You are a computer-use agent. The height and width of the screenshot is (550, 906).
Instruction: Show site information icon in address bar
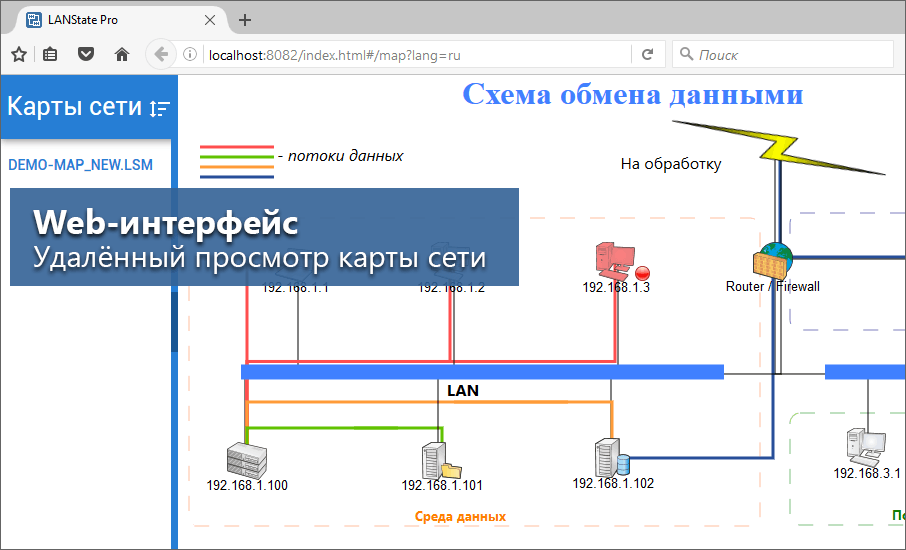tap(190, 55)
